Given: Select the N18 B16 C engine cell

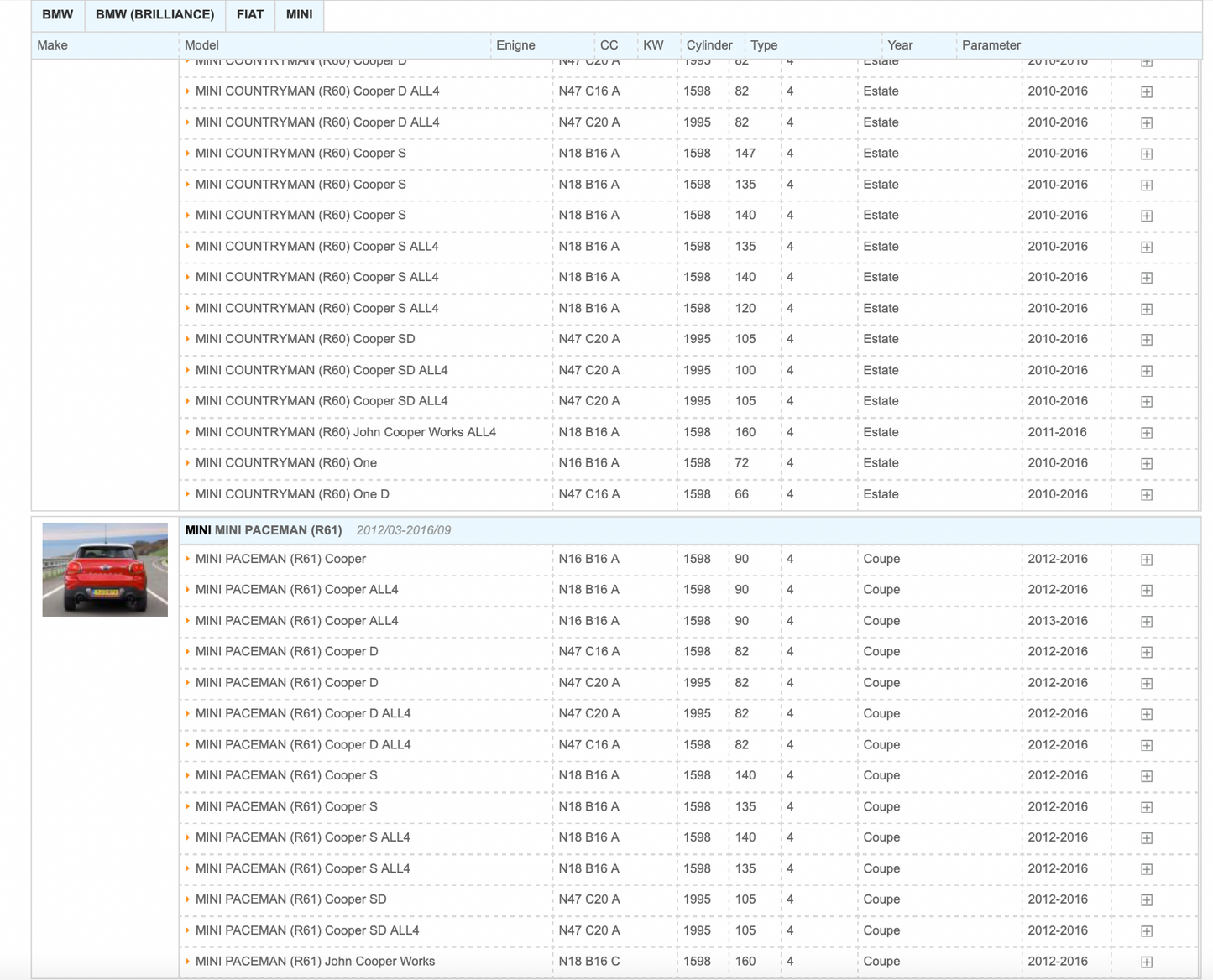Looking at the screenshot, I should 589,962.
